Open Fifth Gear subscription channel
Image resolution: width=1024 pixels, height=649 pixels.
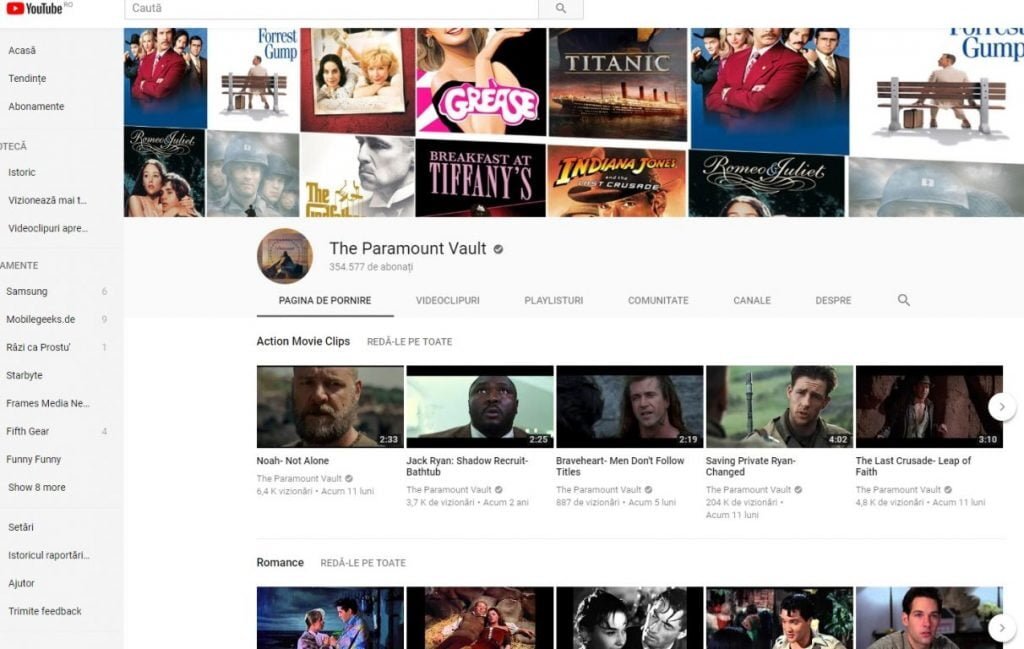pos(27,432)
